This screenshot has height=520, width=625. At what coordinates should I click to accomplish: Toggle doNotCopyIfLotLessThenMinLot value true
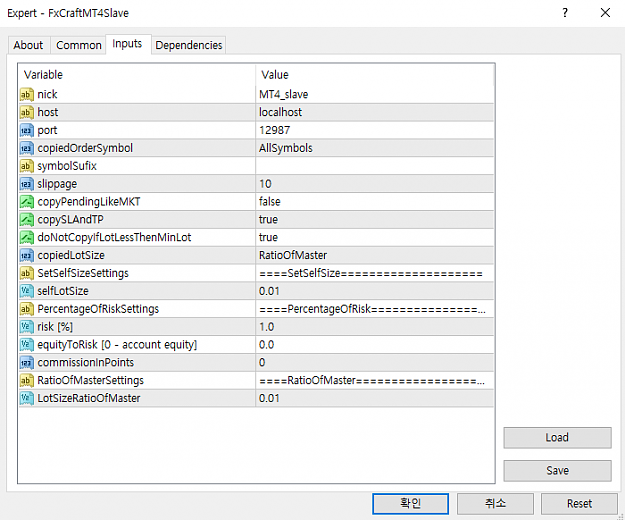(x=374, y=237)
